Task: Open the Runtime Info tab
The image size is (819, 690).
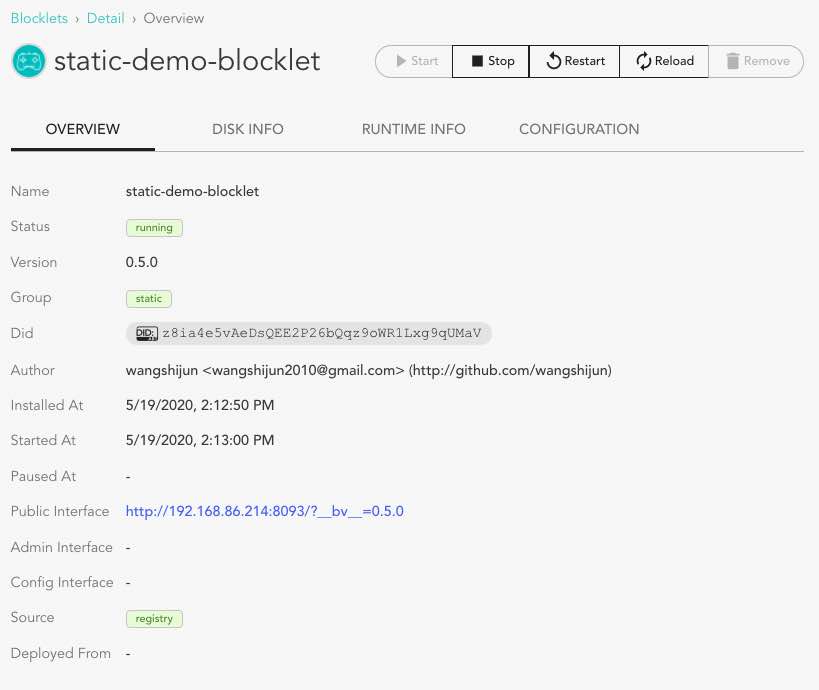Action: (x=413, y=129)
